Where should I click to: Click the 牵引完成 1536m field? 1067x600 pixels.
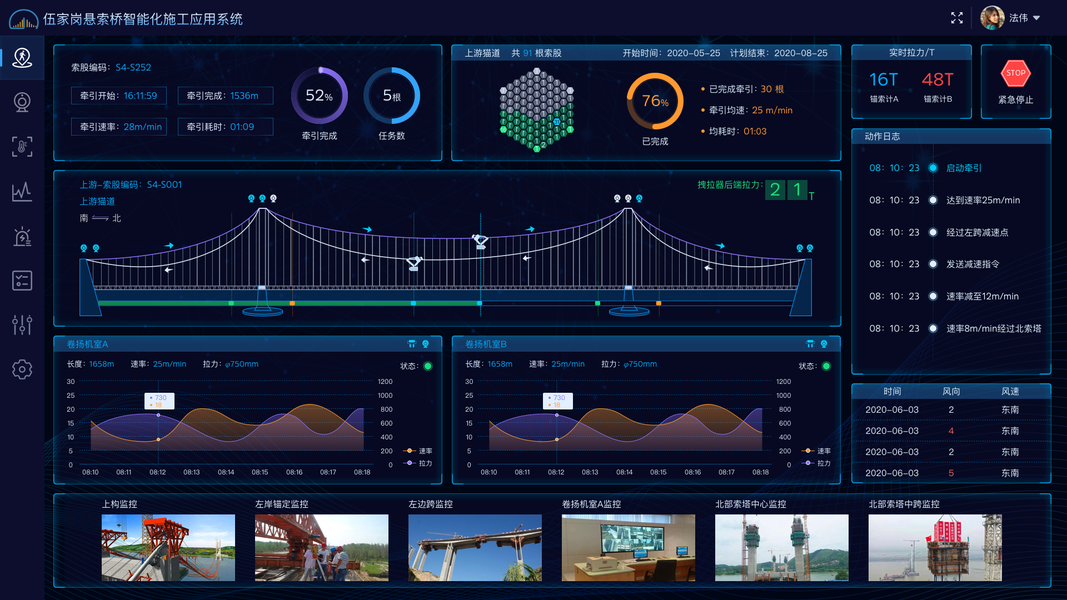pyautogui.click(x=225, y=96)
